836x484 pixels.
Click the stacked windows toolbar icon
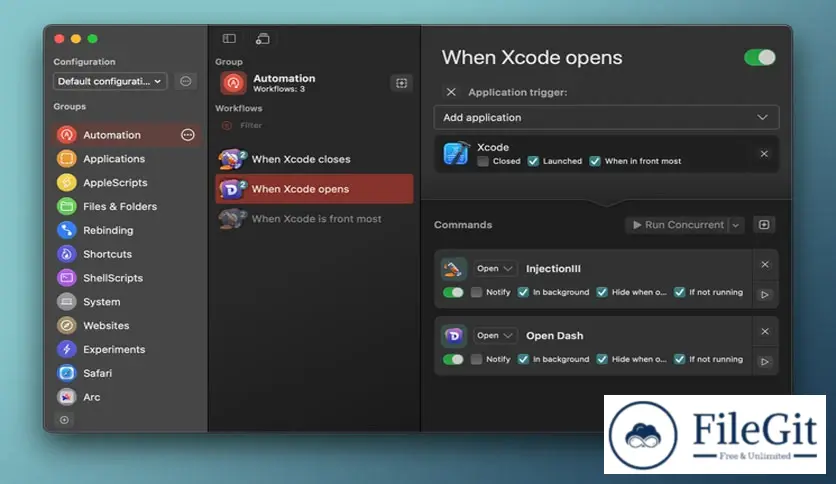[x=262, y=38]
